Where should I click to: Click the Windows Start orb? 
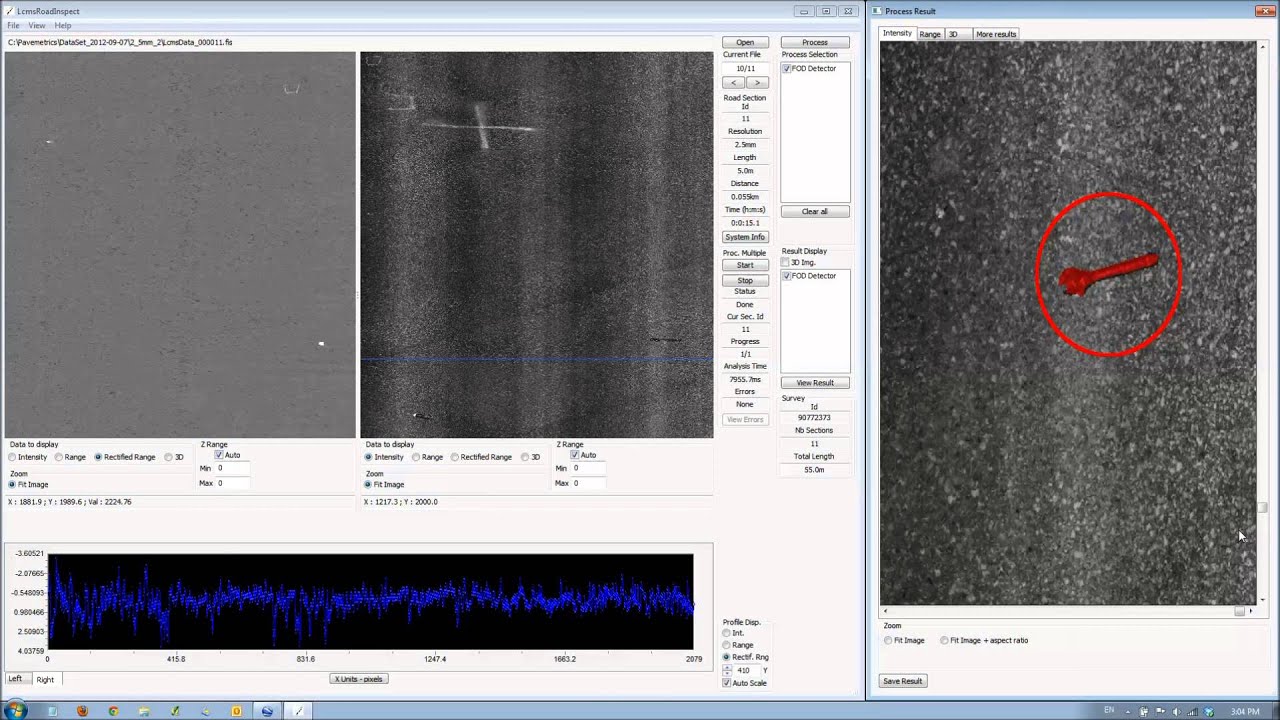coord(15,711)
